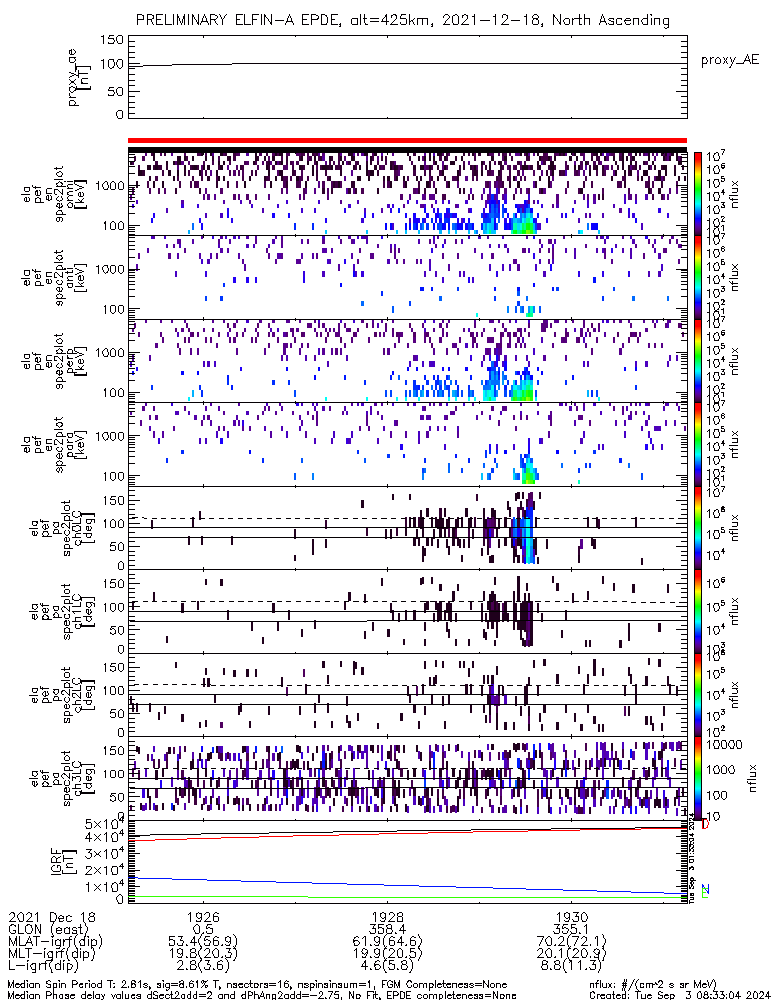Click the proxy_ae [nT] y-axis label
Viewport: 775px width, 1000px height.
coord(79,77)
